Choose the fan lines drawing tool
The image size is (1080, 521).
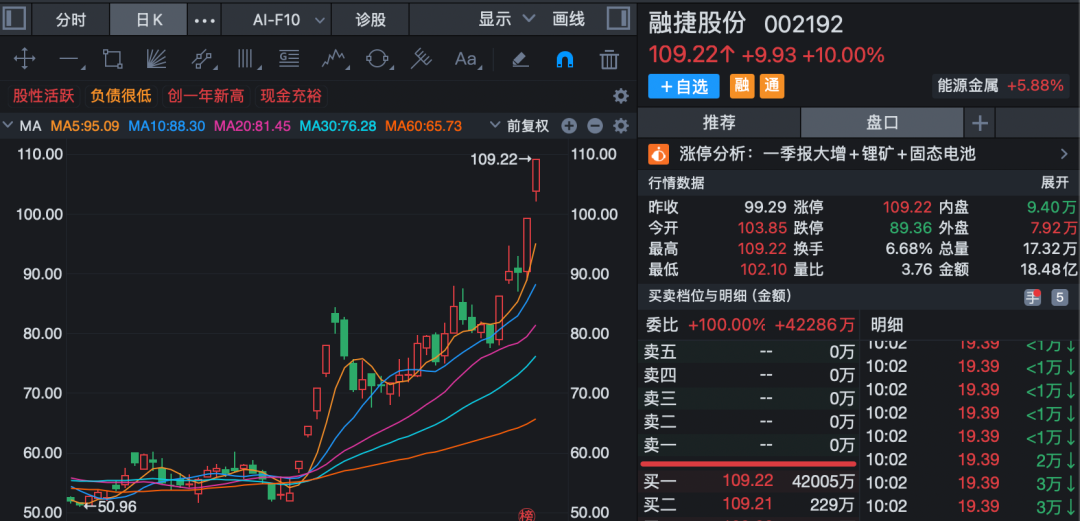156,59
